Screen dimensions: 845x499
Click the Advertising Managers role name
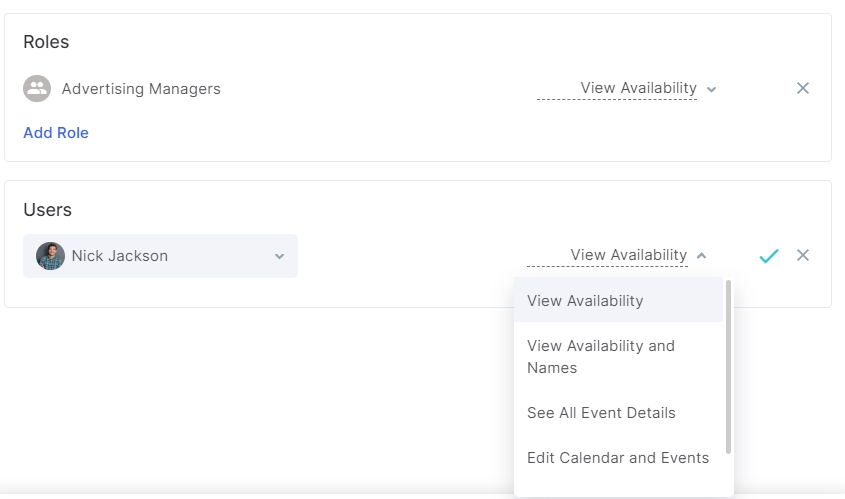point(141,88)
